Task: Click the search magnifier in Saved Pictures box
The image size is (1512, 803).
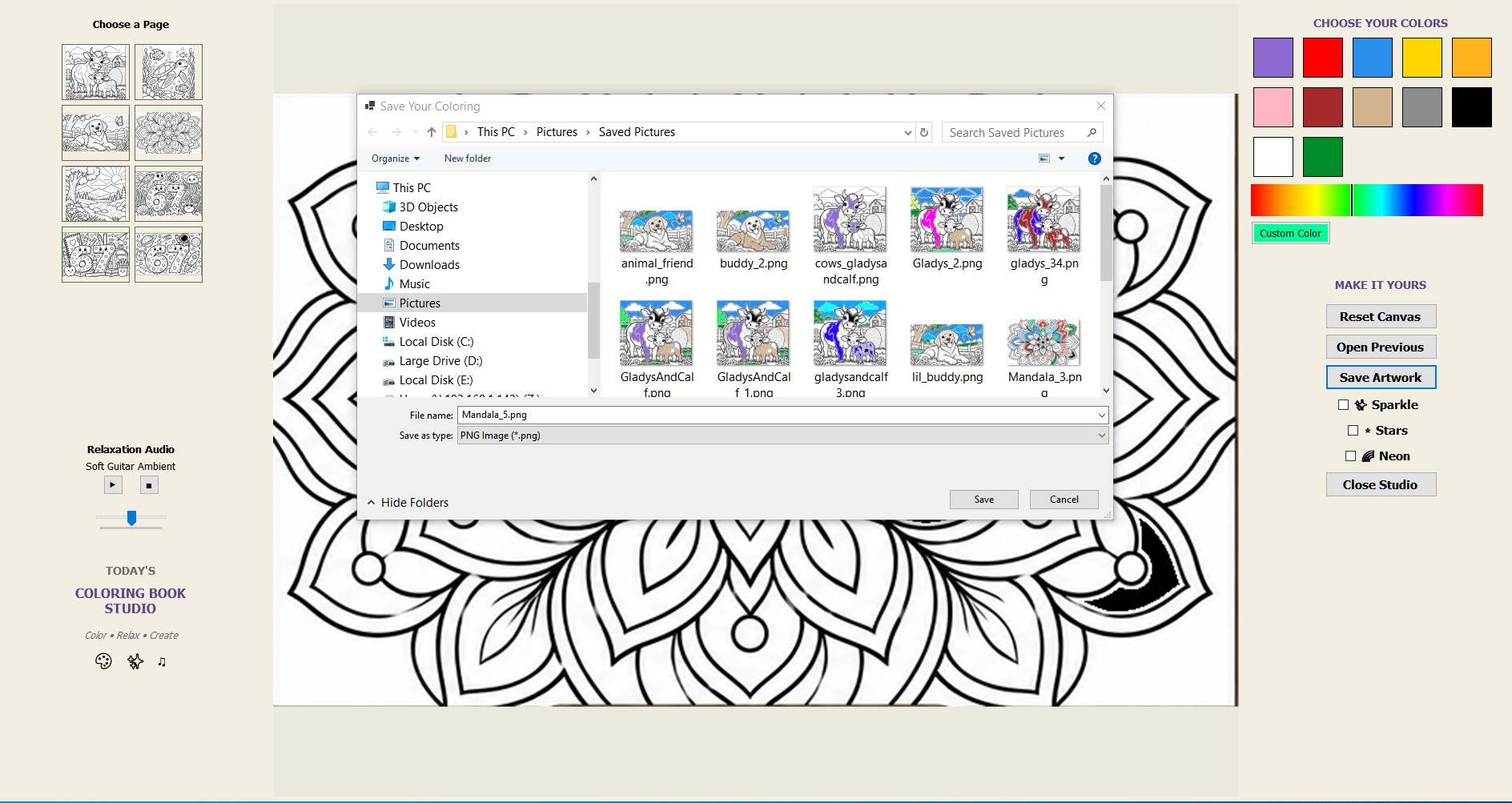Action: click(x=1092, y=132)
